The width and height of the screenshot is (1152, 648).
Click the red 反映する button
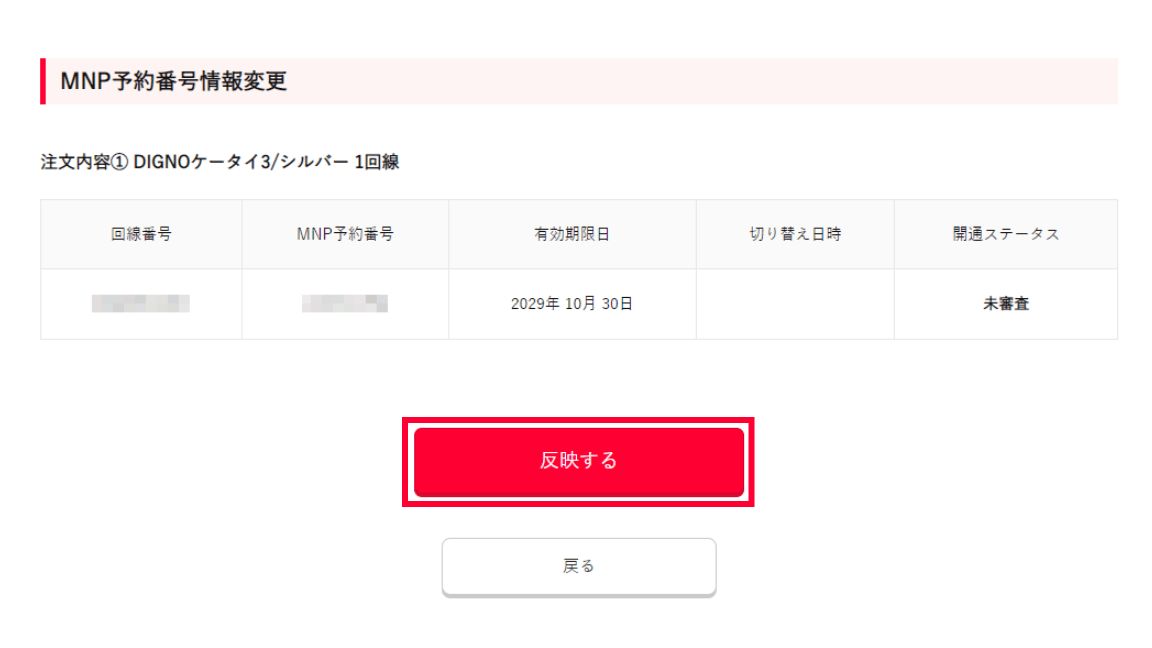(578, 461)
